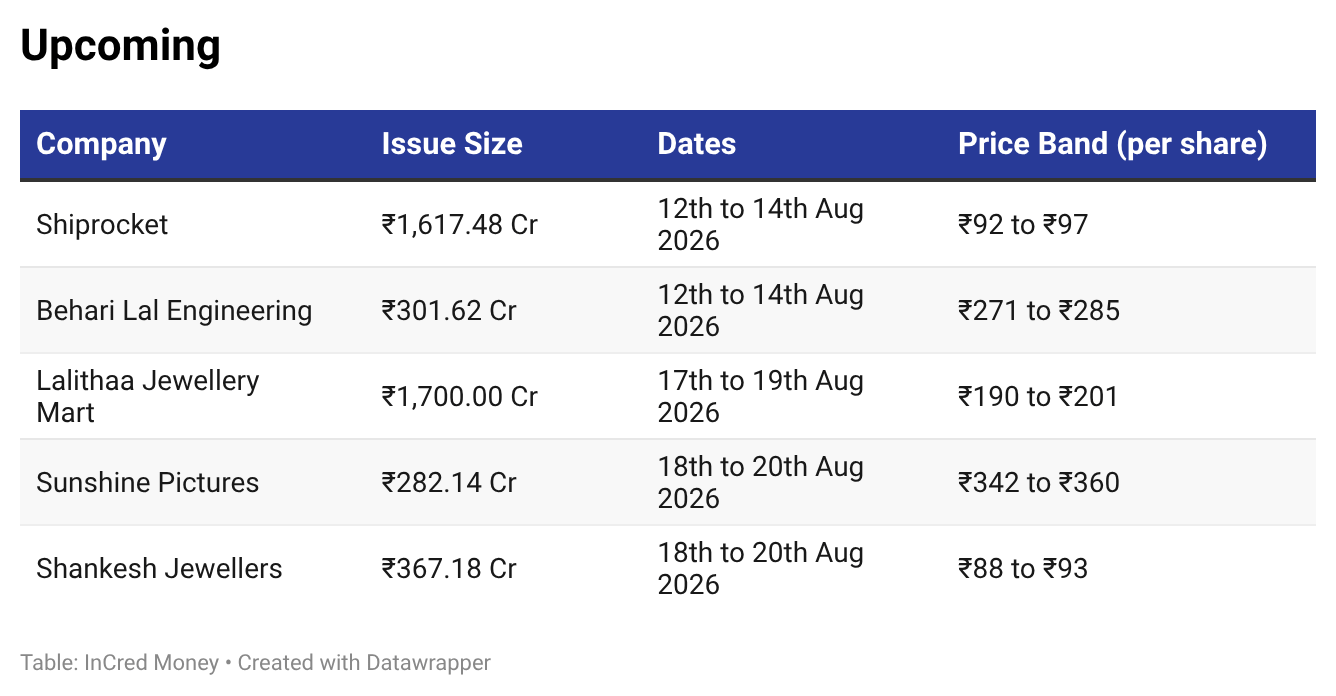Select the ₹1,617.48 Cr issue size cell
The height and width of the screenshot is (696, 1336).
click(x=460, y=225)
